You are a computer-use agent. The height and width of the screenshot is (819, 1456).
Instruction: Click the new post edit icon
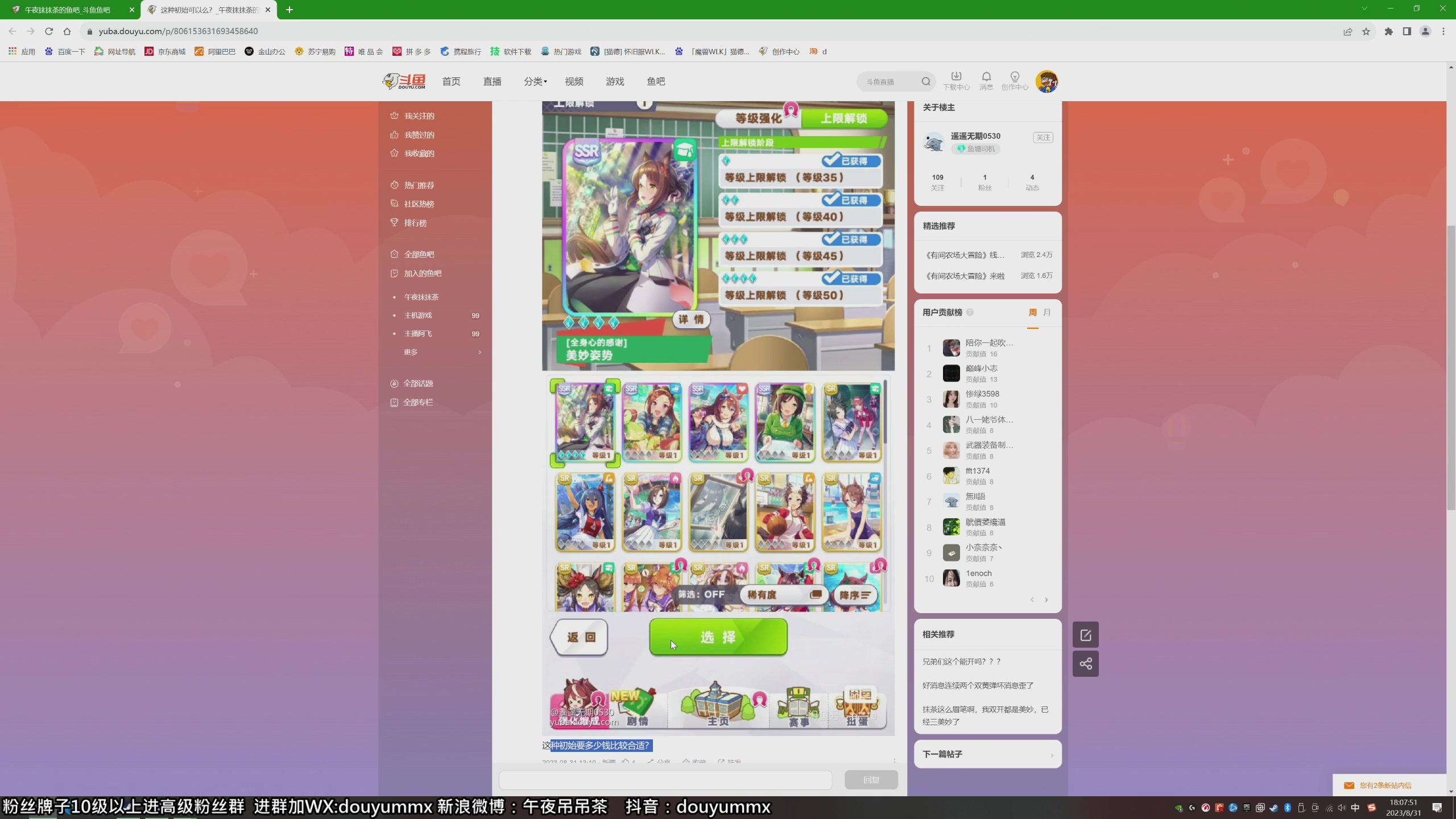pos(1085,635)
